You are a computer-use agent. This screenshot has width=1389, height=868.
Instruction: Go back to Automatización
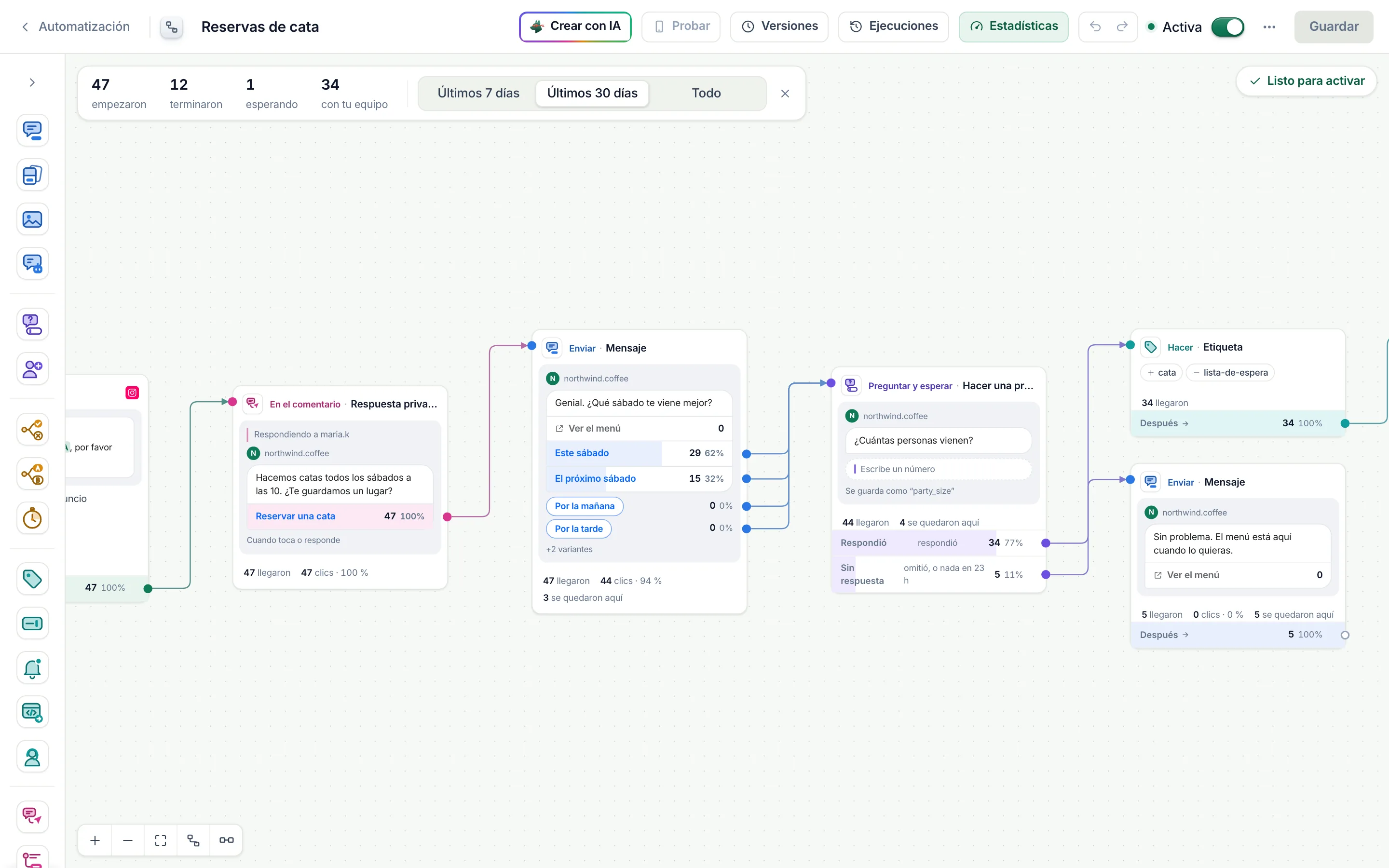point(76,27)
